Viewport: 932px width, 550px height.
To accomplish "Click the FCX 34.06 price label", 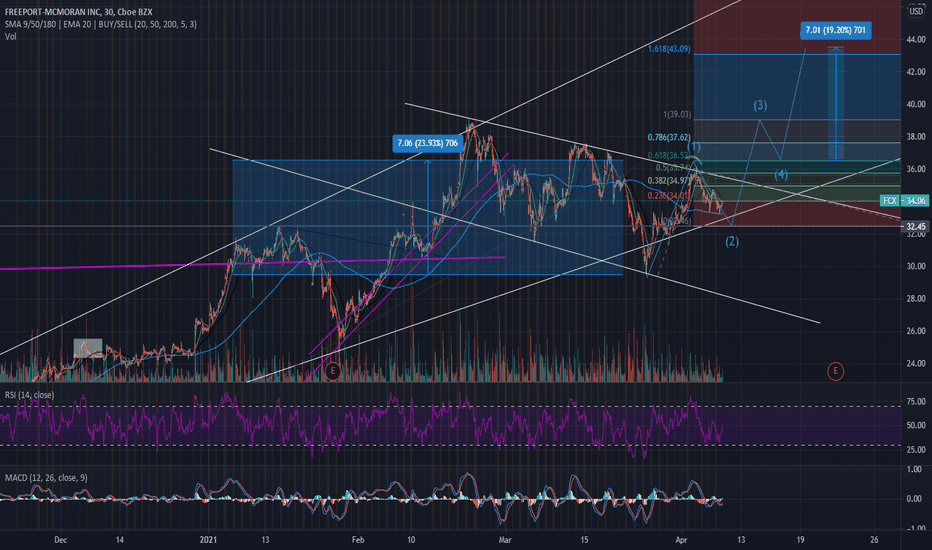I will [x=904, y=201].
